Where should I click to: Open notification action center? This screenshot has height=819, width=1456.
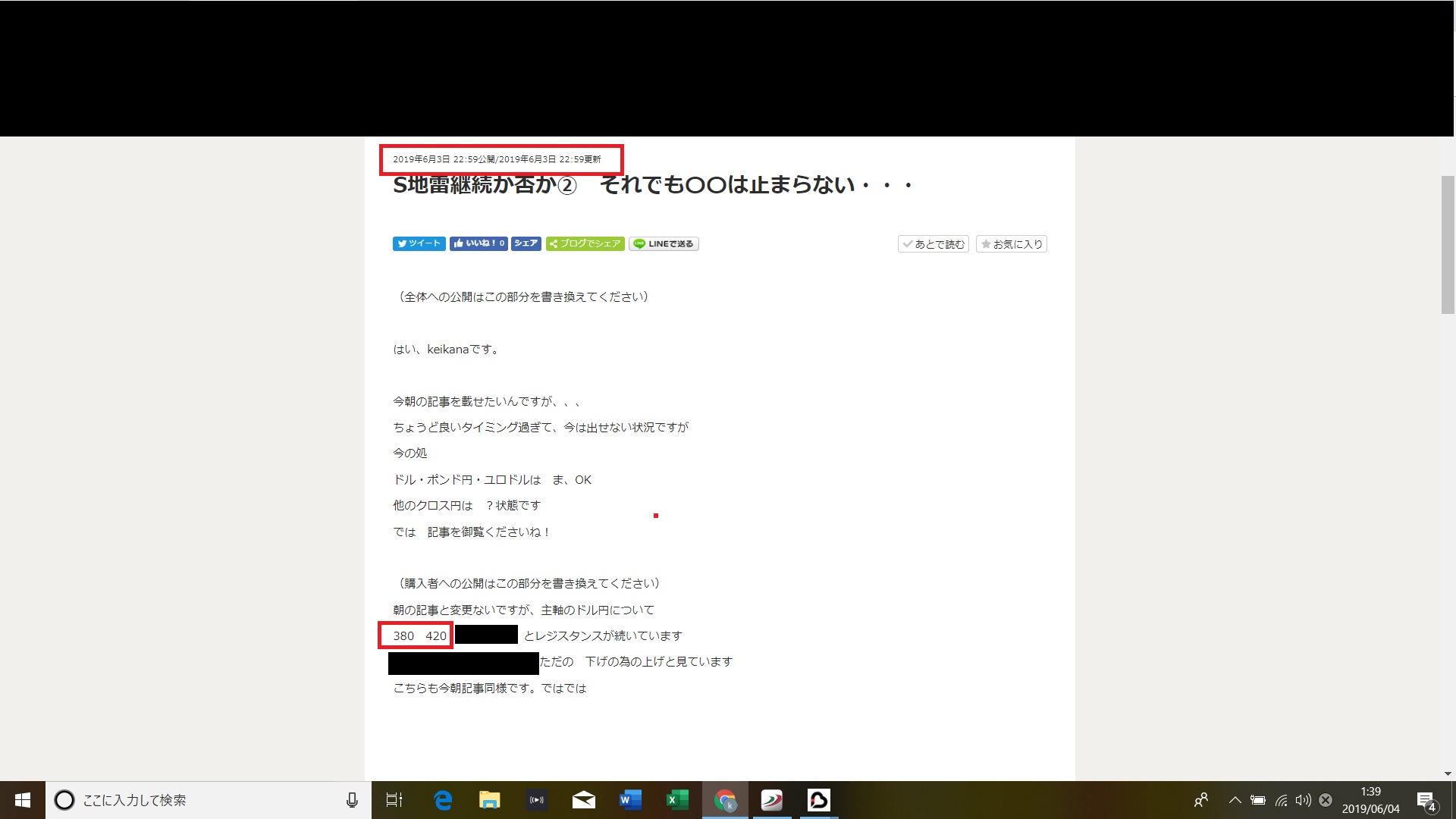point(1426,800)
